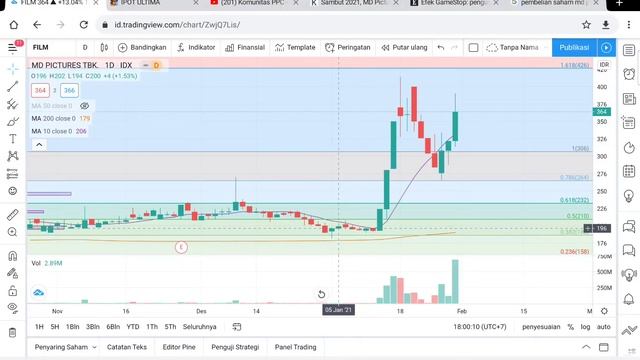
Task: Select the text annotation tool
Action: [x=13, y=139]
